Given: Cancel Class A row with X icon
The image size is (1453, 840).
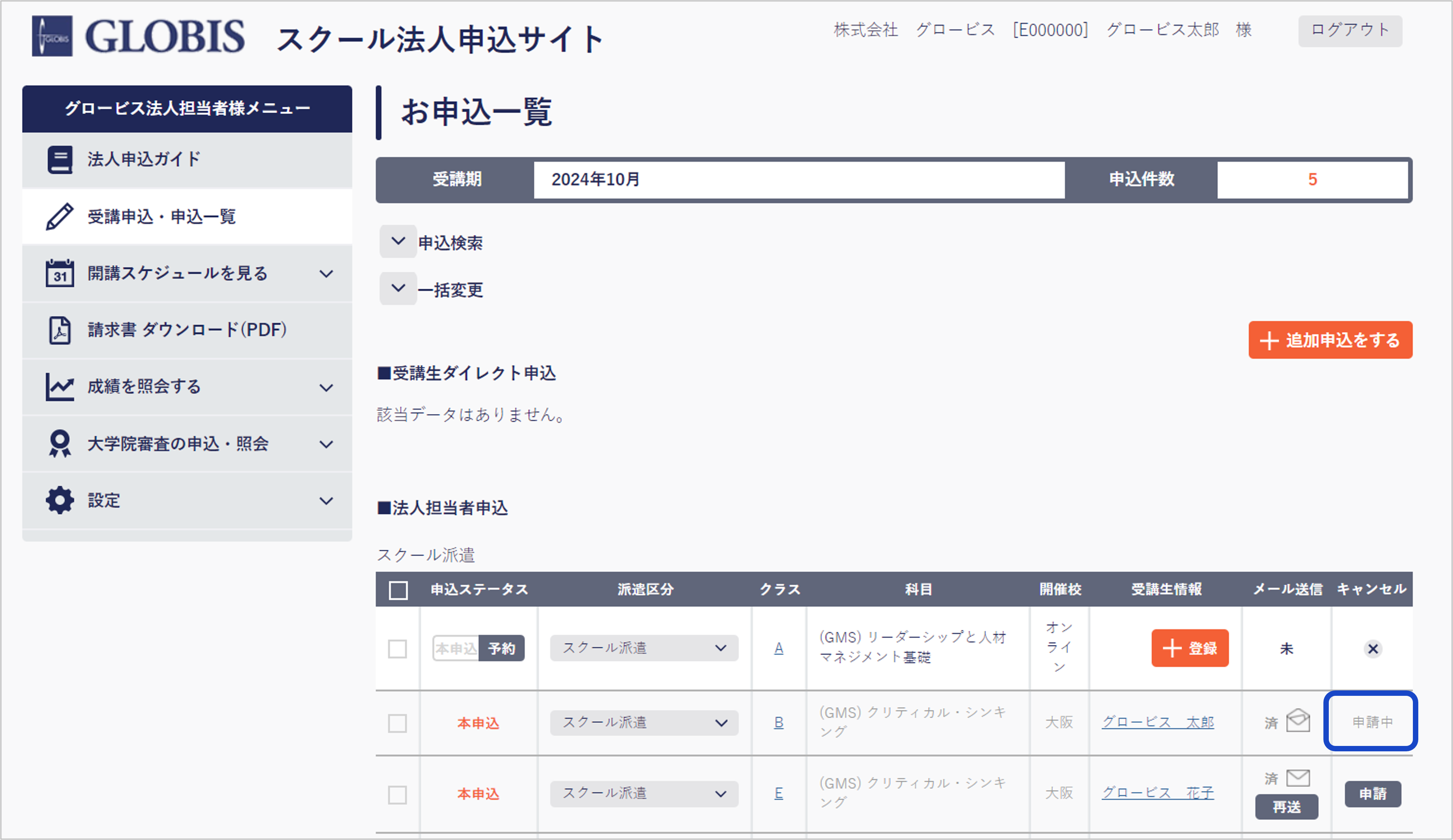Looking at the screenshot, I should [x=1373, y=649].
